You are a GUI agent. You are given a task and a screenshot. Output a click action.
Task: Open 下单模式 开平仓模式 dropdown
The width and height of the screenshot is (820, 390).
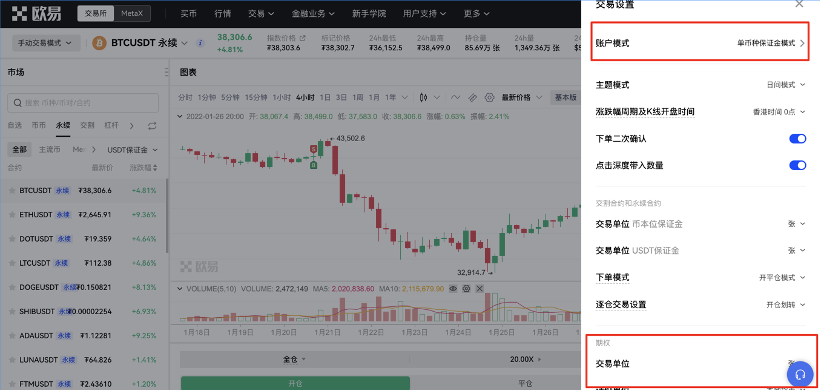[x=782, y=277]
